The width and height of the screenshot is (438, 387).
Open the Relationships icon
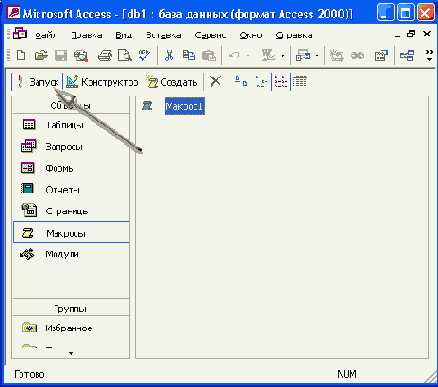[407, 56]
